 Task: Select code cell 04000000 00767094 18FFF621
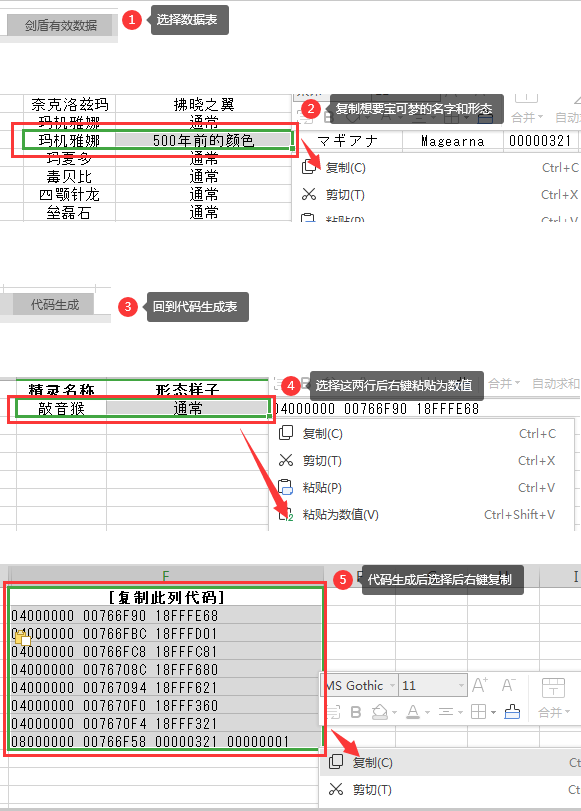pyautogui.click(x=166, y=688)
